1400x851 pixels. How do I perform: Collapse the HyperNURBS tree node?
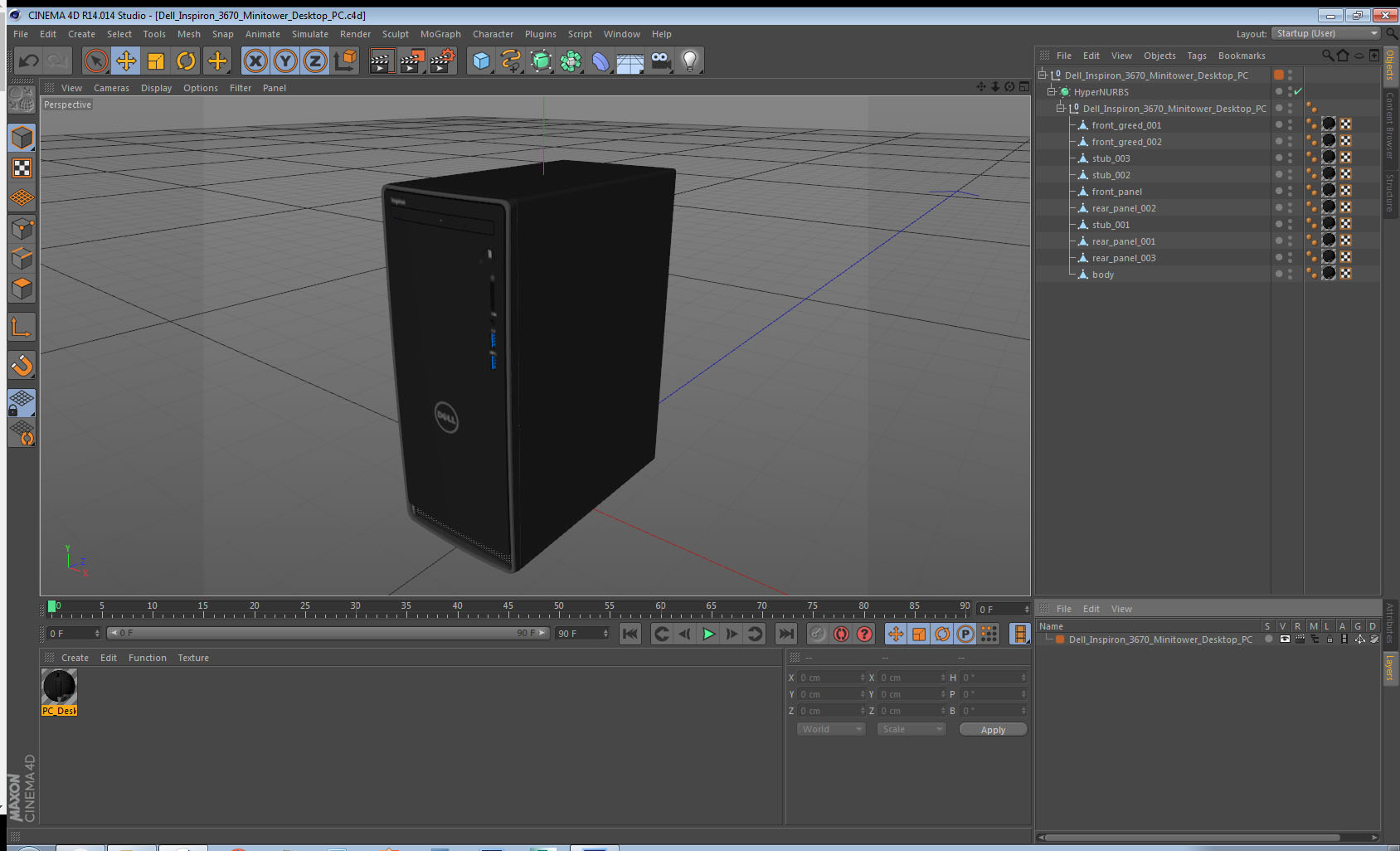coord(1052,91)
